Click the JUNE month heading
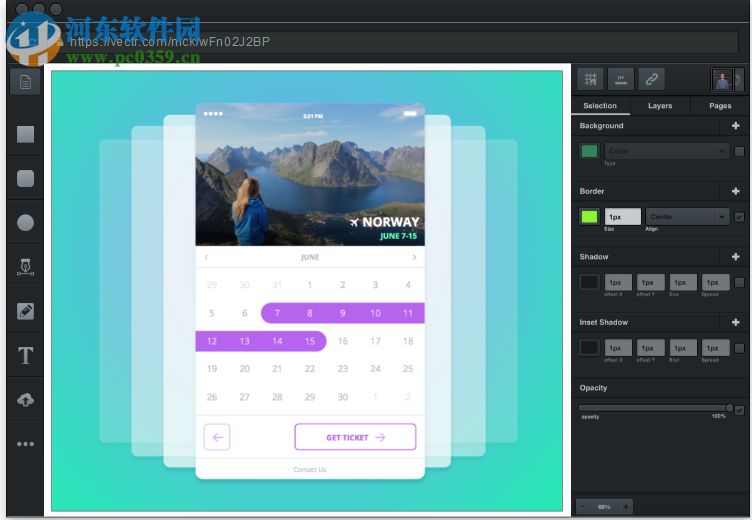 click(310, 257)
